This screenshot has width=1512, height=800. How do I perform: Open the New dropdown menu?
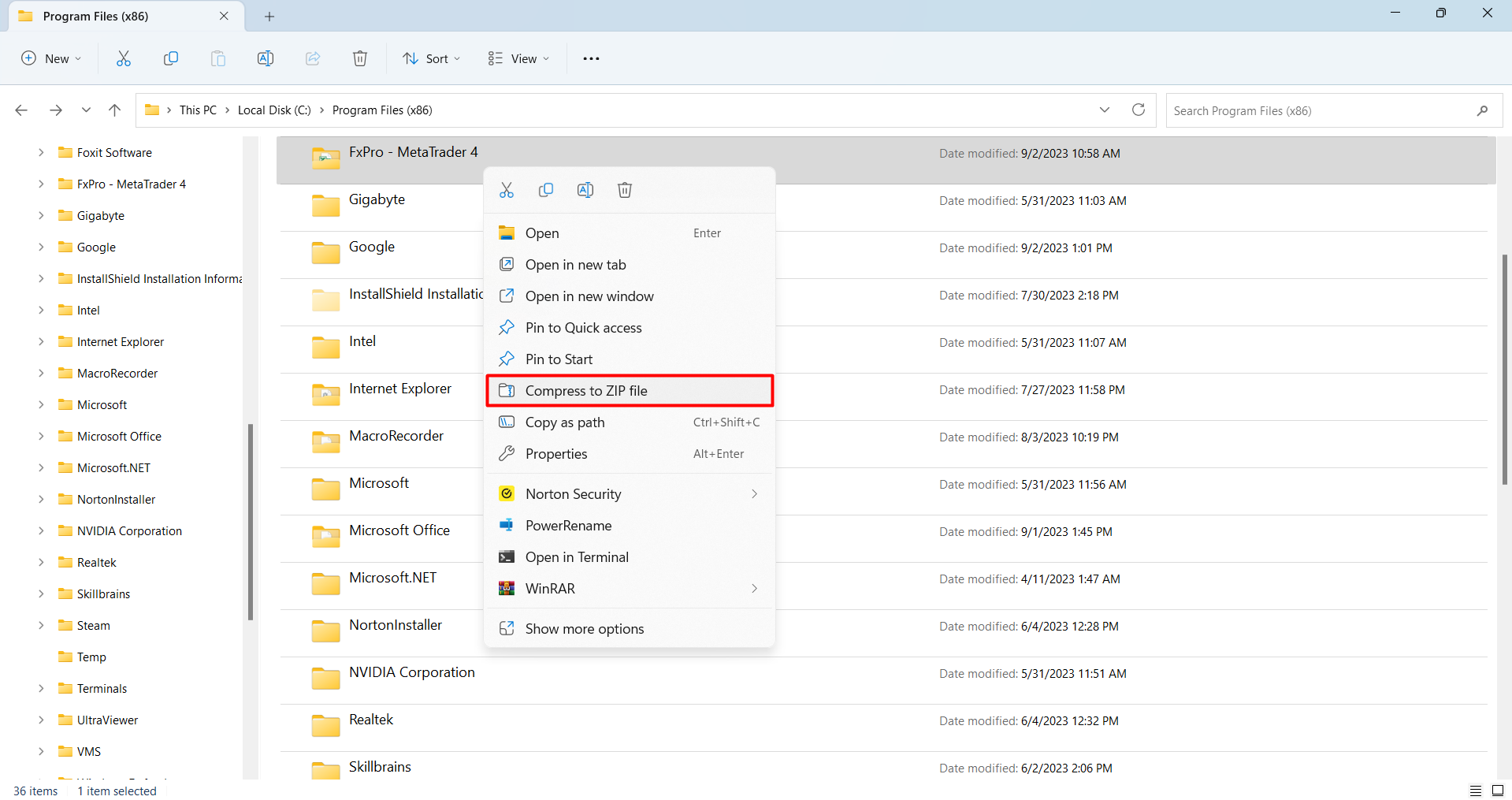(51, 58)
